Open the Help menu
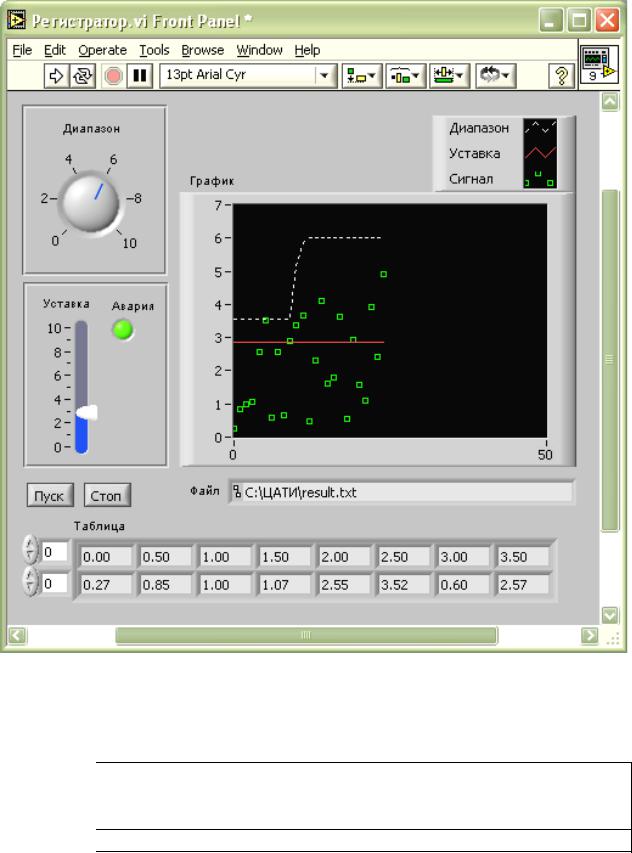The height and width of the screenshot is (853, 632). tap(307, 50)
